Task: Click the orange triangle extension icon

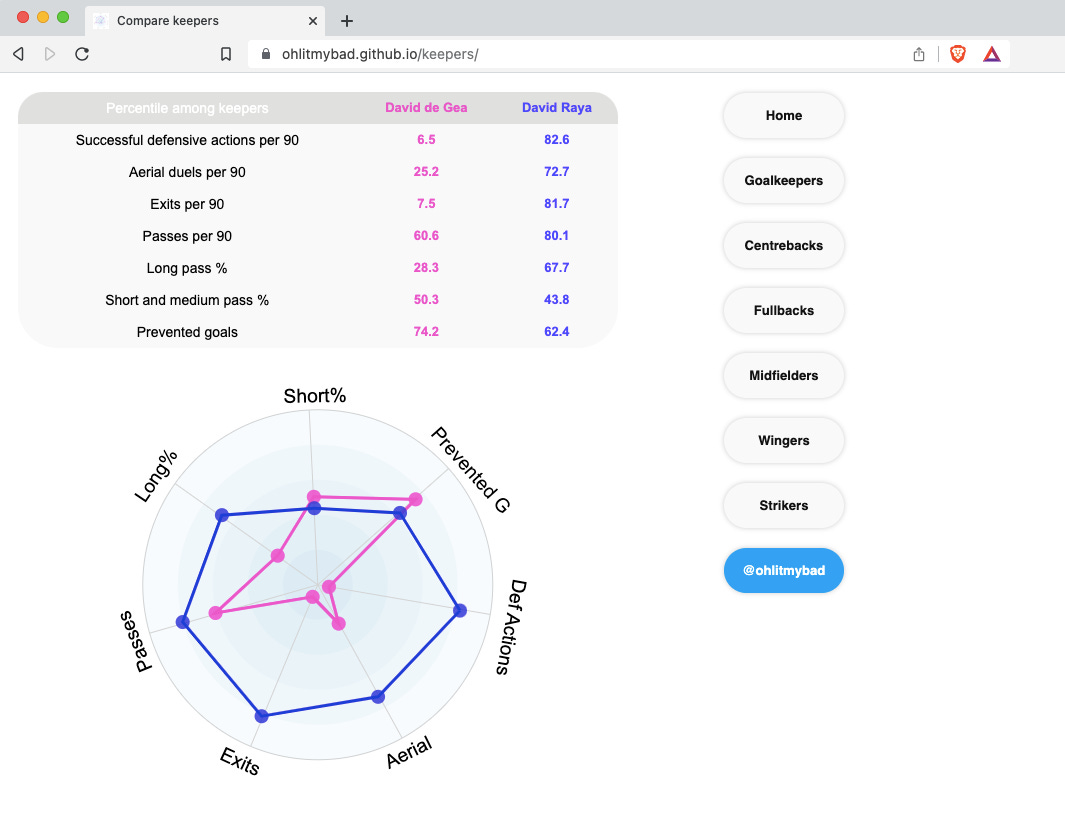Action: click(x=991, y=54)
